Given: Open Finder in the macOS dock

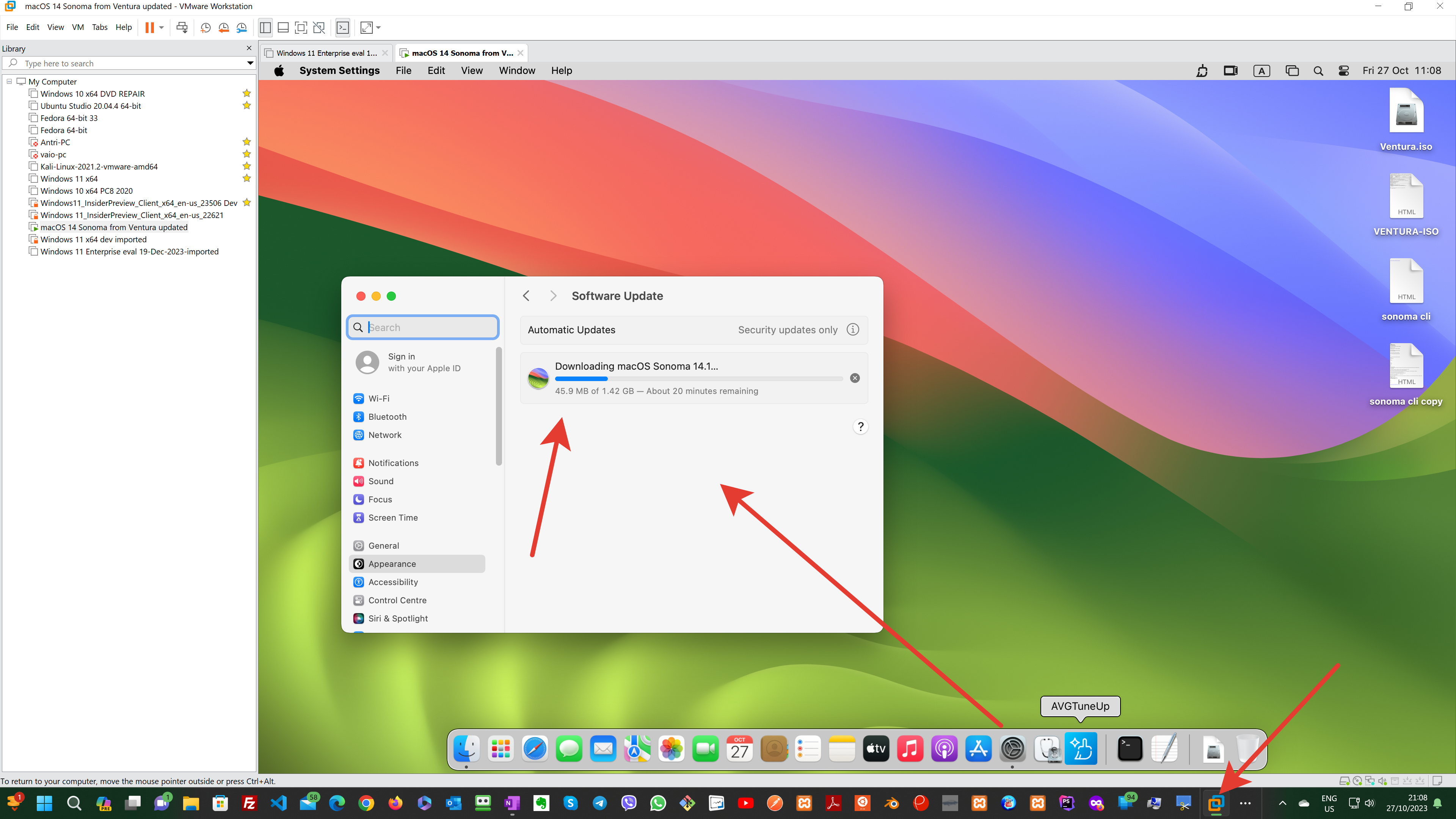Looking at the screenshot, I should coord(467,749).
